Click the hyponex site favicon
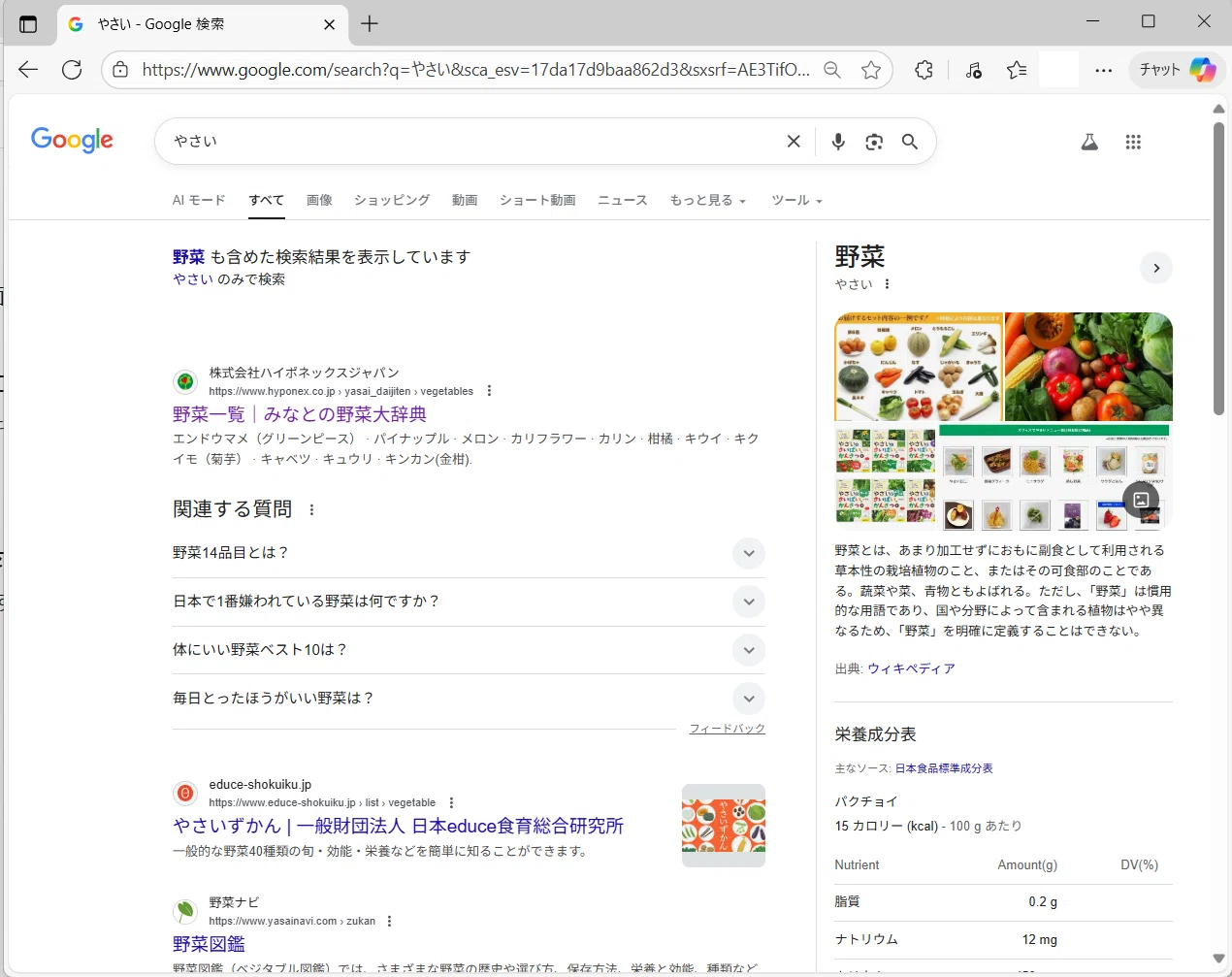1232x977 pixels. click(184, 382)
